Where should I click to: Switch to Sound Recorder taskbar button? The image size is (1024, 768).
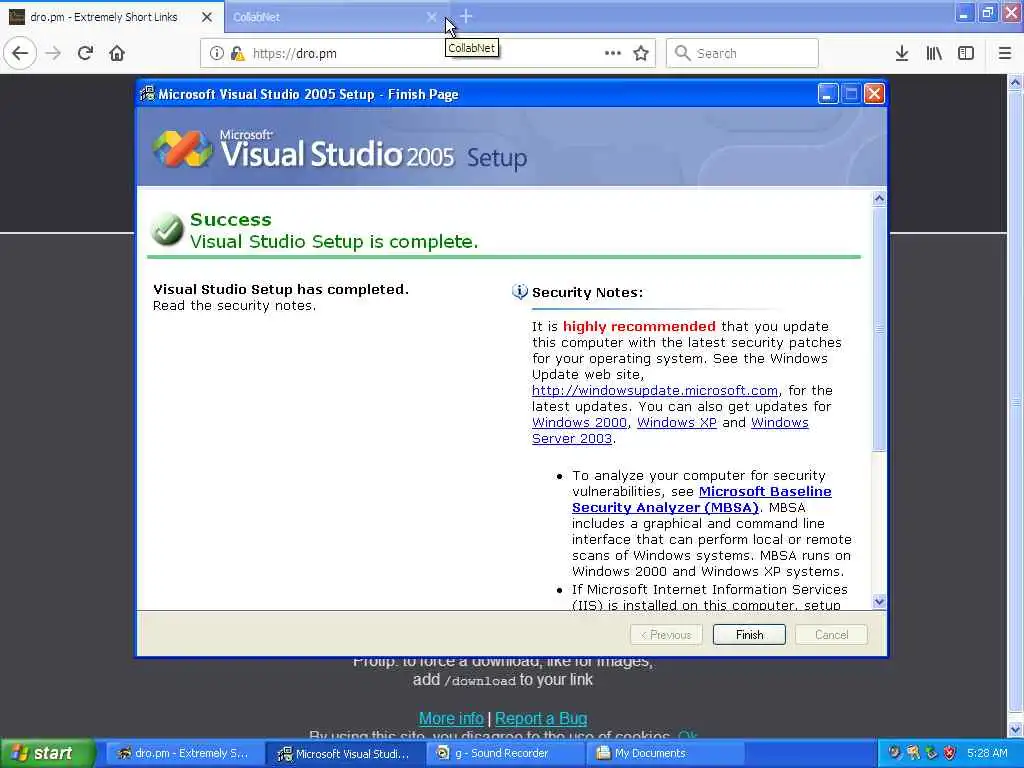coord(506,753)
